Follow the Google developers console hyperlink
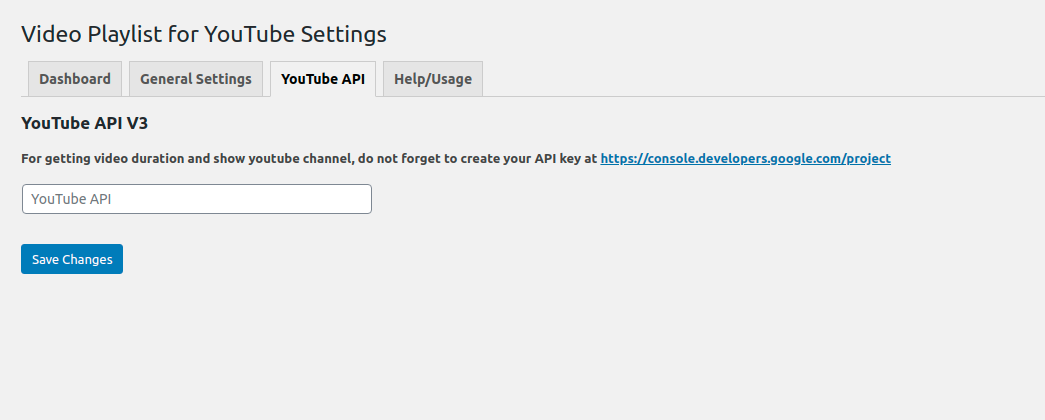Screen dimensions: 1045x420 coord(745,158)
